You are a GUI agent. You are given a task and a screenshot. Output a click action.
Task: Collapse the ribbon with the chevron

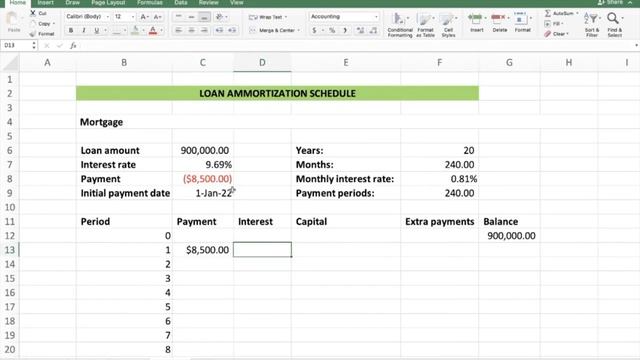tap(631, 2)
